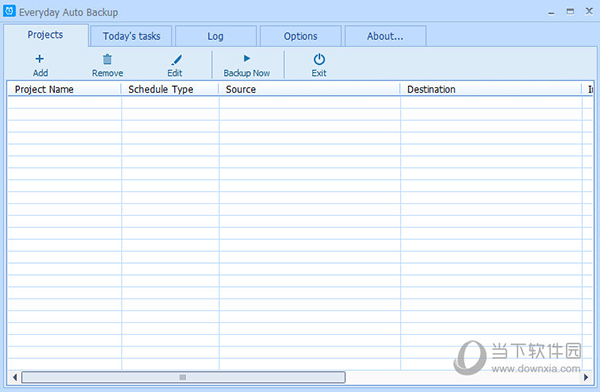Go to the Options tab
The image size is (600, 392).
(x=300, y=36)
